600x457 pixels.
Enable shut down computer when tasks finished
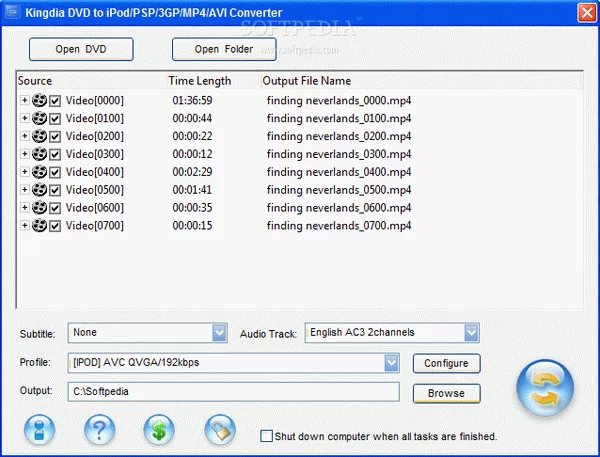tap(266, 436)
